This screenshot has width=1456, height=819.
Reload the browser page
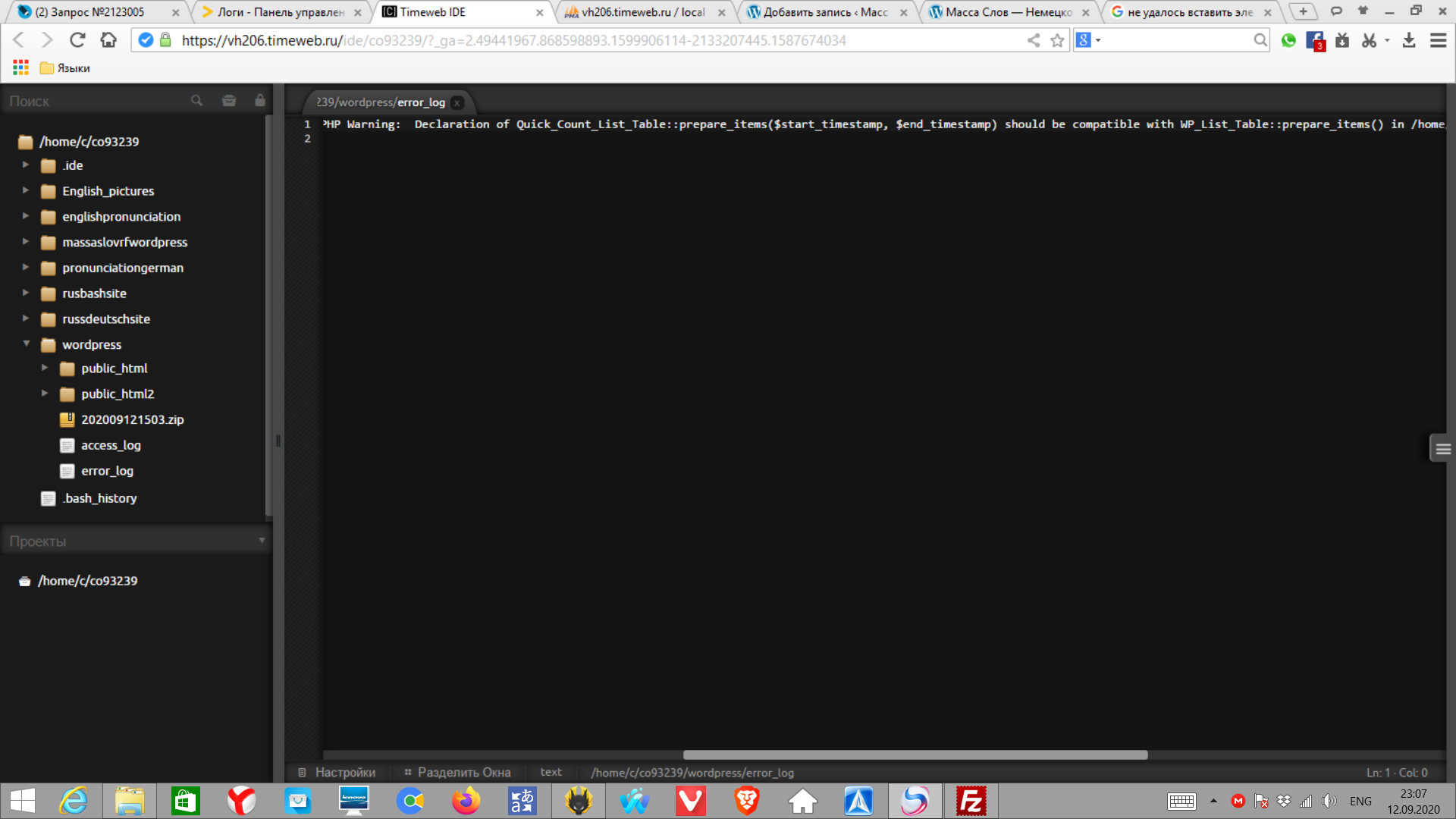click(x=77, y=40)
